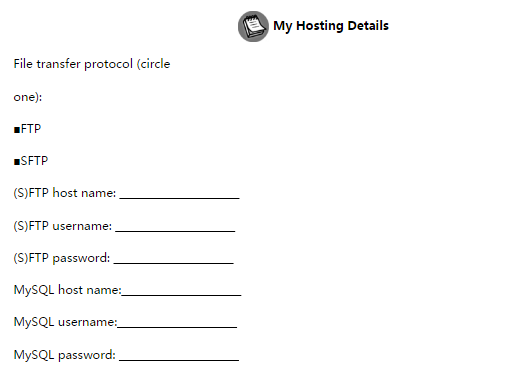The width and height of the screenshot is (521, 365).
Task: Click the (S)FTP password label
Action: pos(62,258)
